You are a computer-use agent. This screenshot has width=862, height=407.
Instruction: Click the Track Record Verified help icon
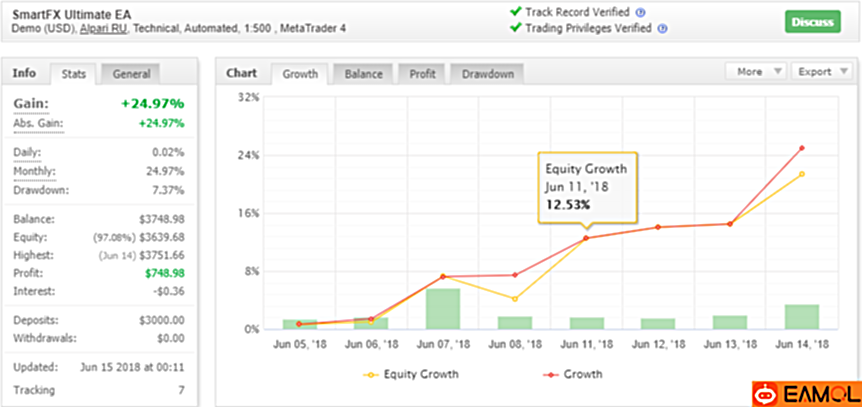tap(640, 13)
